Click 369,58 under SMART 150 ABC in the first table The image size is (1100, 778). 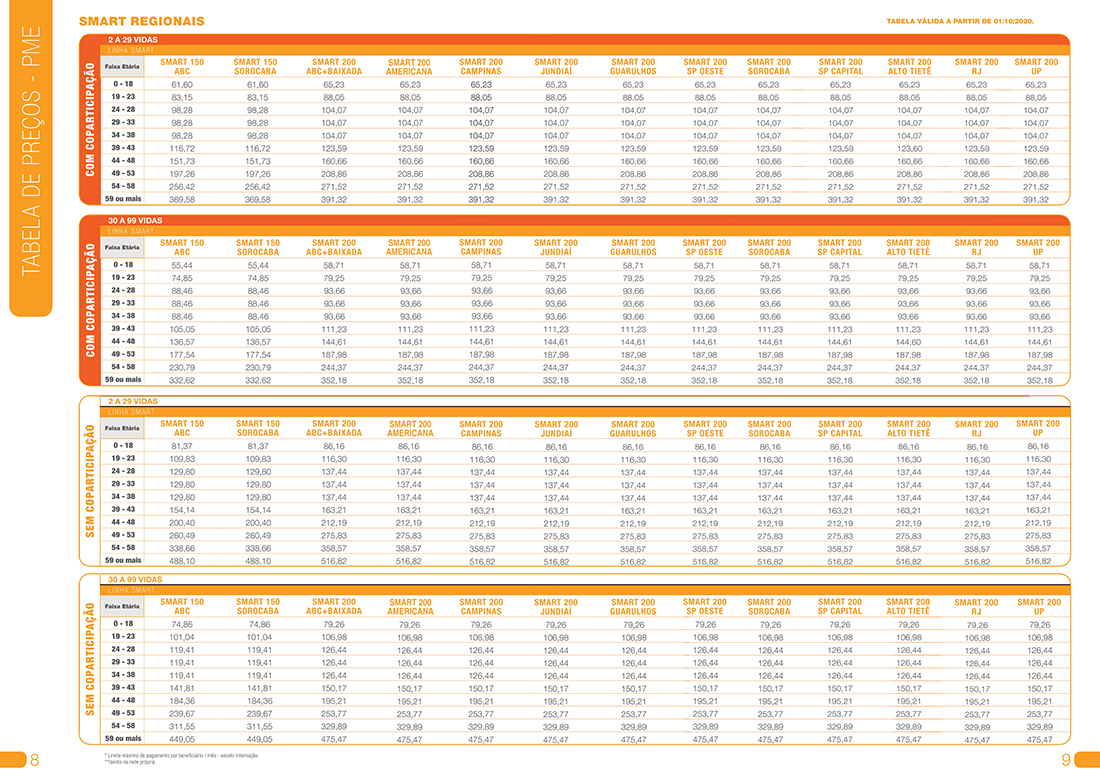182,200
